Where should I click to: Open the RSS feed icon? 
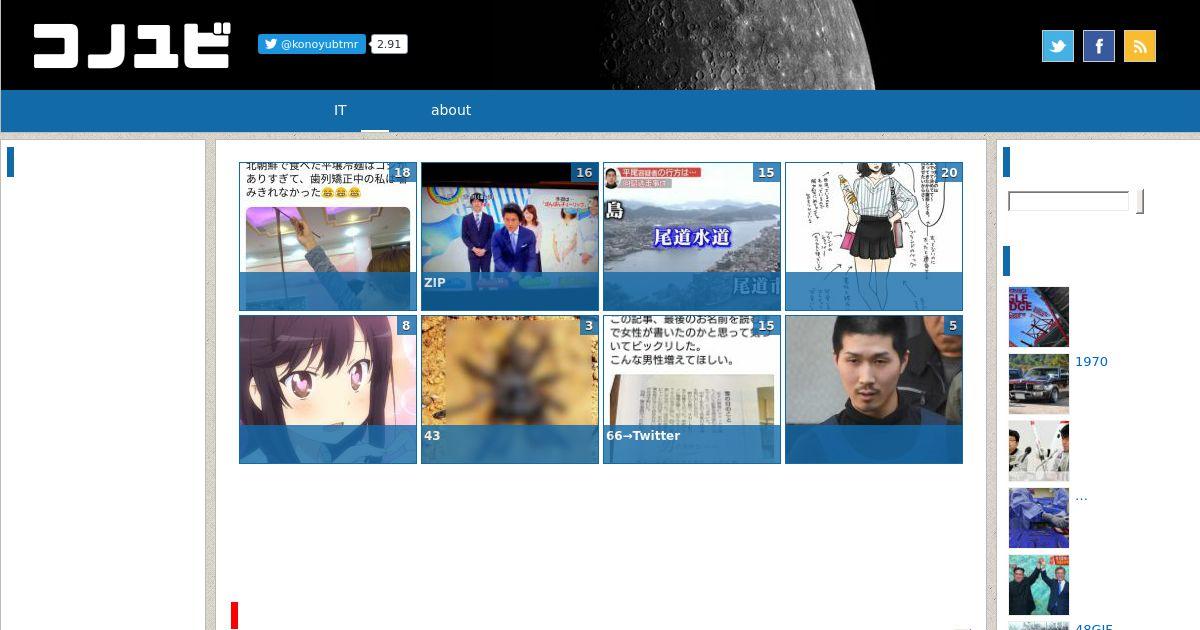point(1140,46)
